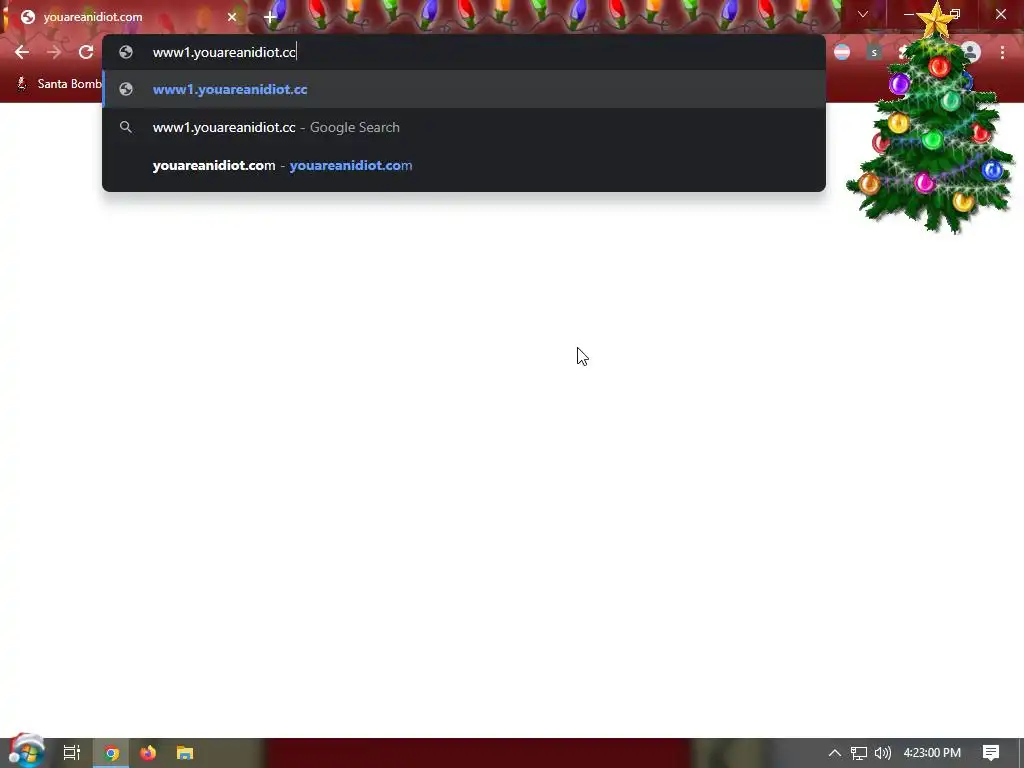Reload the page with the refresh icon
This screenshot has width=1024, height=768.
click(x=86, y=52)
